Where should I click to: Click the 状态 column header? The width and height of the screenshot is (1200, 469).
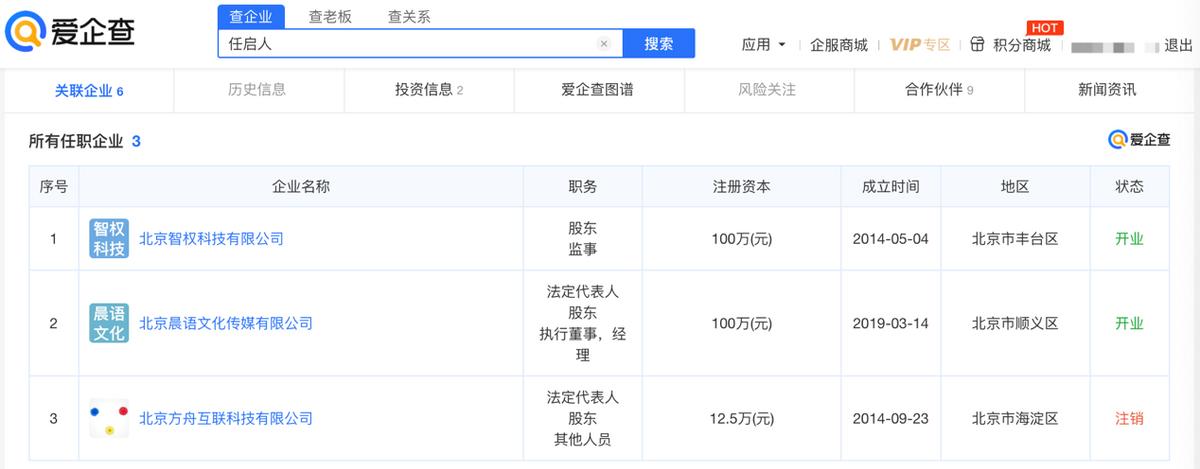(1129, 187)
